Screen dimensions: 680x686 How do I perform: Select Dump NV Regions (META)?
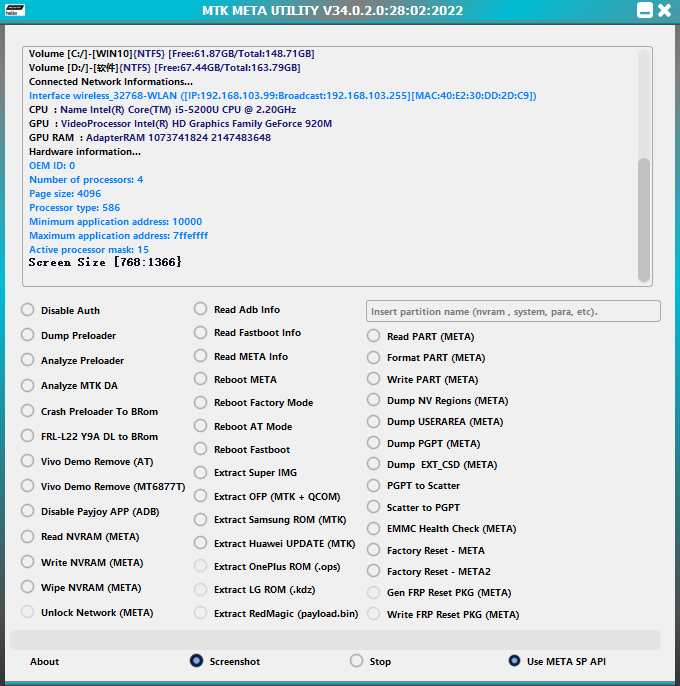(373, 400)
